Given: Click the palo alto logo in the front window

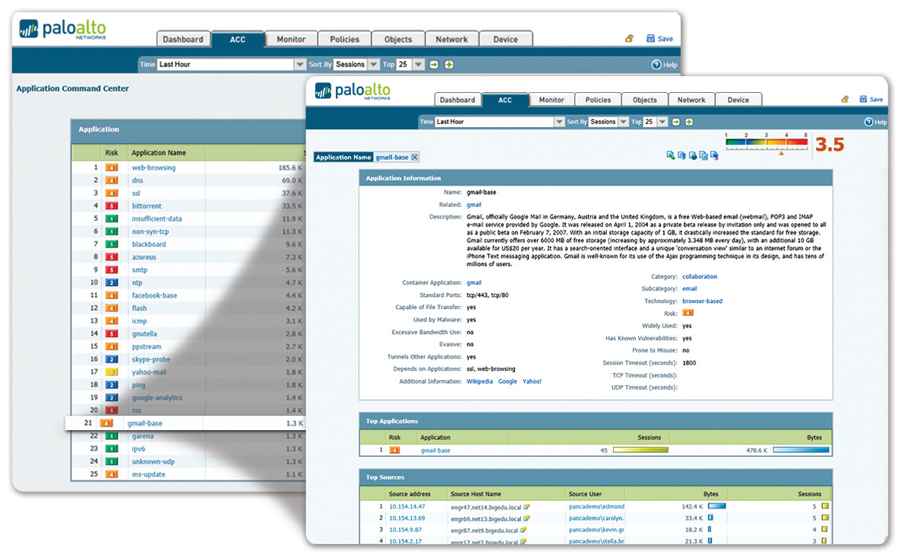Looking at the screenshot, I should pos(352,91).
